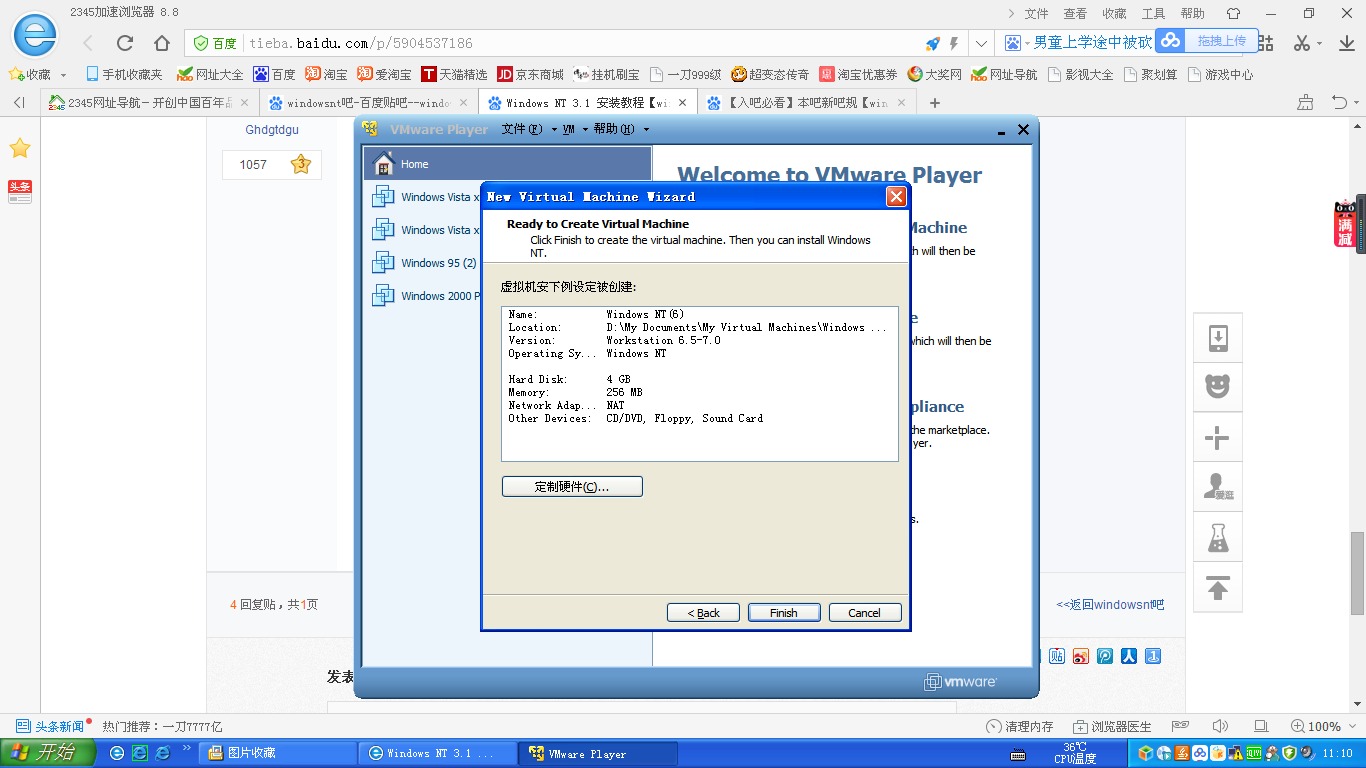Click the system tray clock 11:10
The height and width of the screenshot is (768, 1366).
click(x=1338, y=754)
